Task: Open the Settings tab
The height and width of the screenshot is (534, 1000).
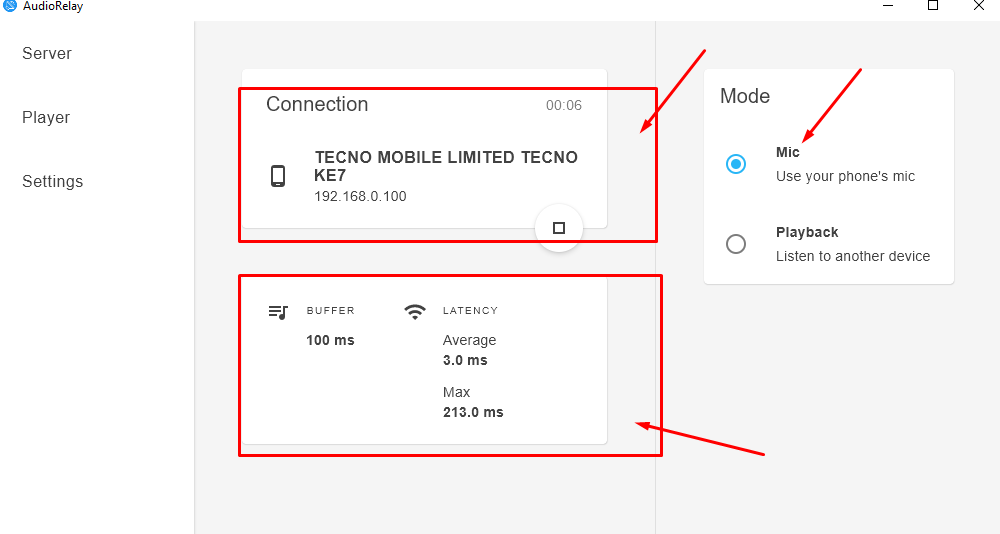Action: (53, 181)
